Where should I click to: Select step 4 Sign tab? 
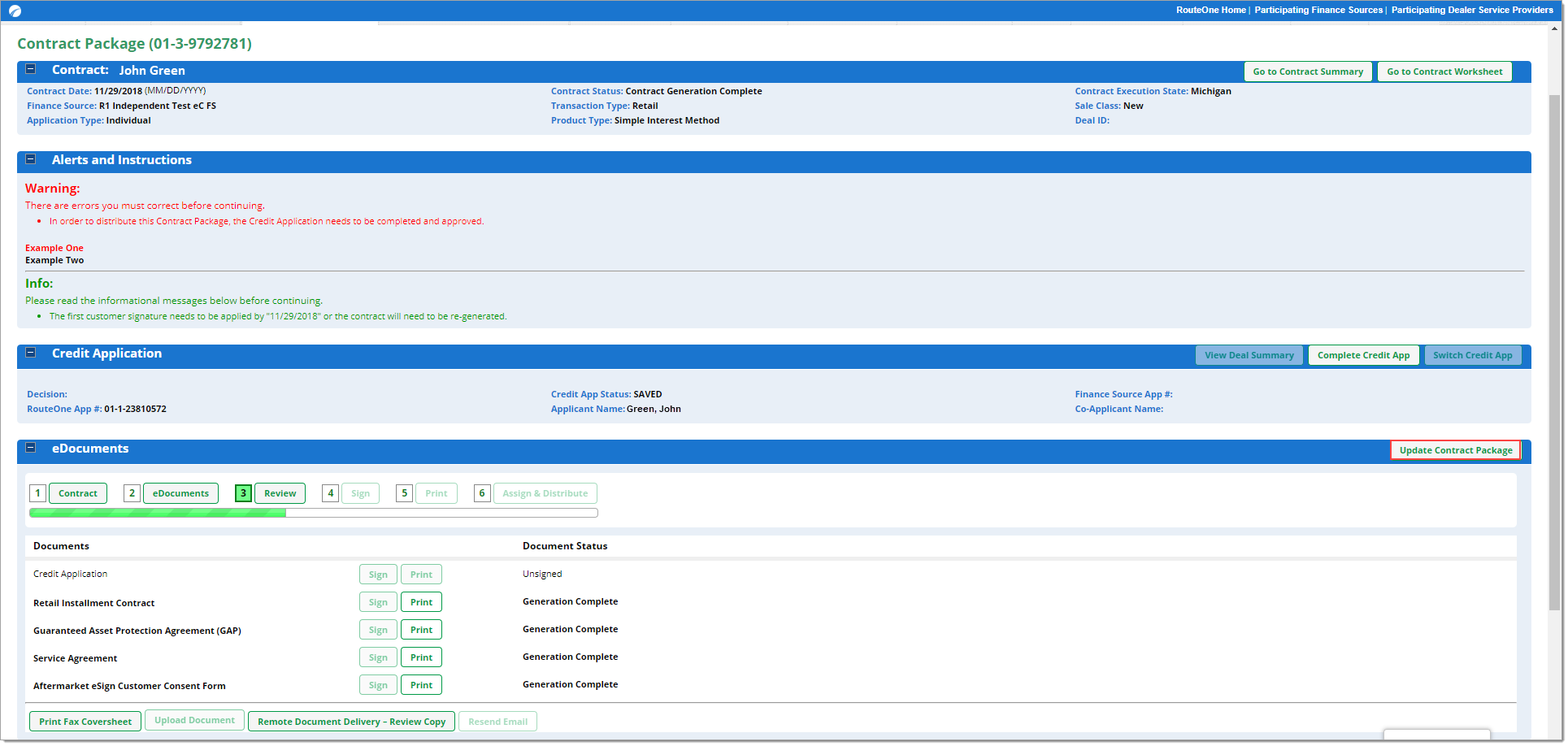(x=360, y=493)
